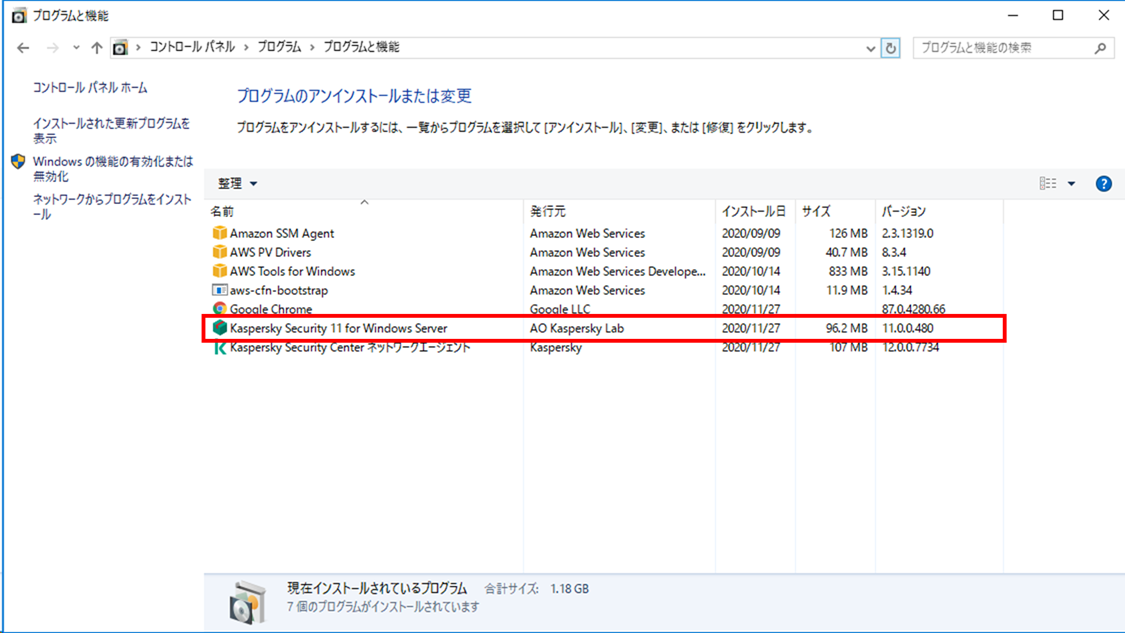
Task: Click the shield icon next to Windows の機能
Action: (x=18, y=161)
